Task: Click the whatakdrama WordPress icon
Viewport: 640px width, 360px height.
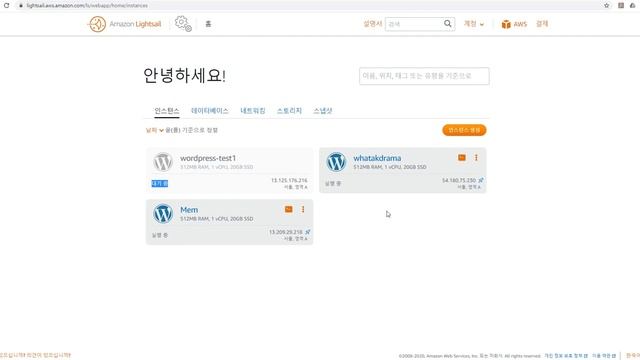Action: tap(336, 162)
